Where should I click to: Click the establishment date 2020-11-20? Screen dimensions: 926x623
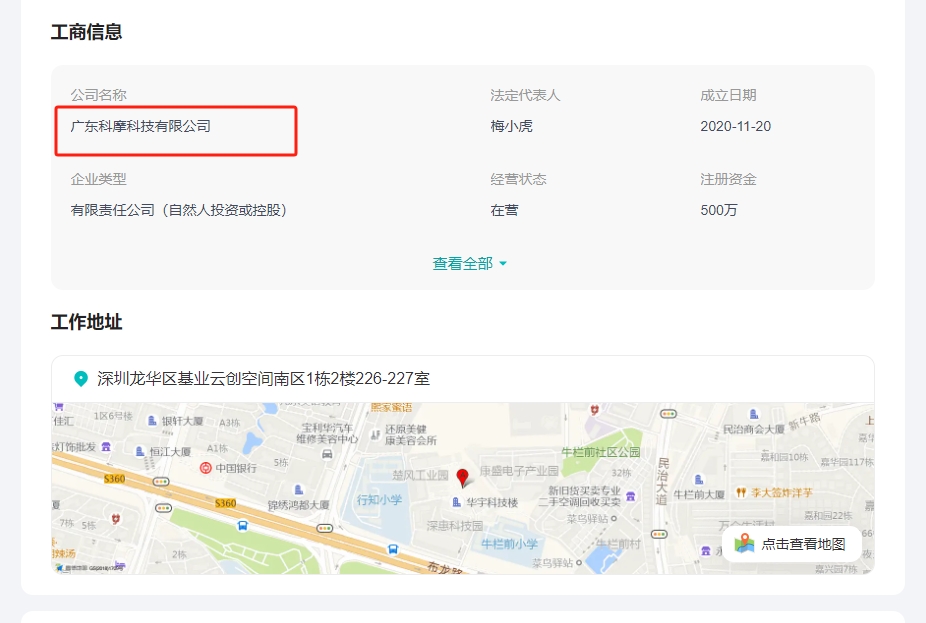point(735,127)
